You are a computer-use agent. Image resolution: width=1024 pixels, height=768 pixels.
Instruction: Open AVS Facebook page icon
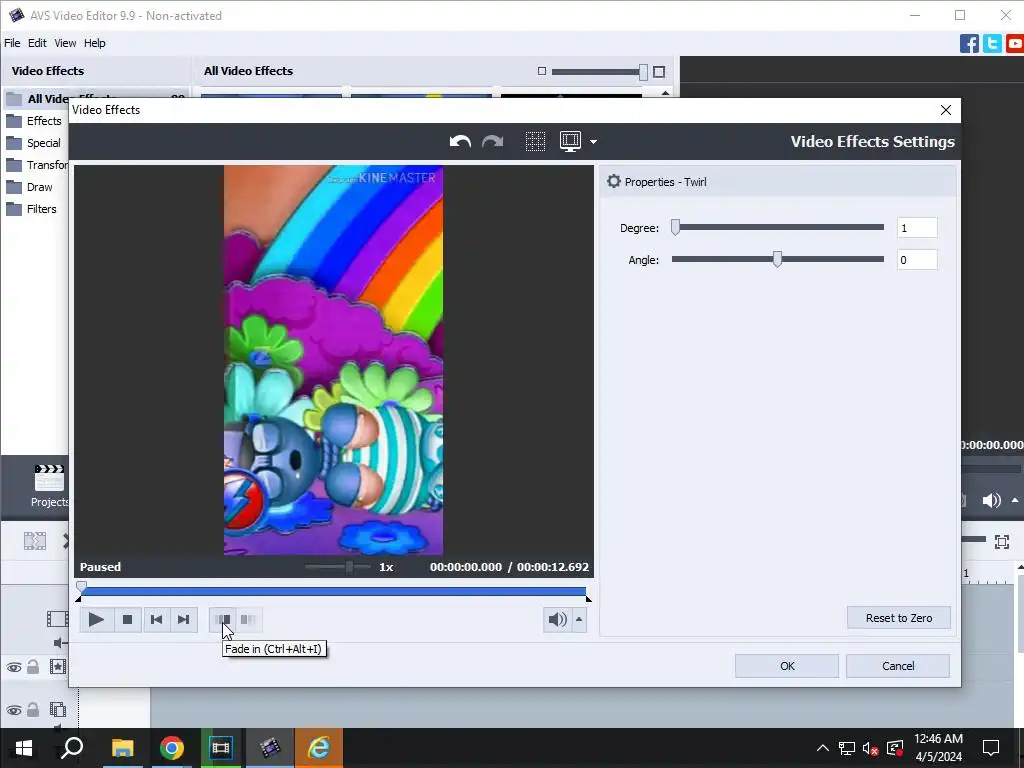[x=969, y=44]
